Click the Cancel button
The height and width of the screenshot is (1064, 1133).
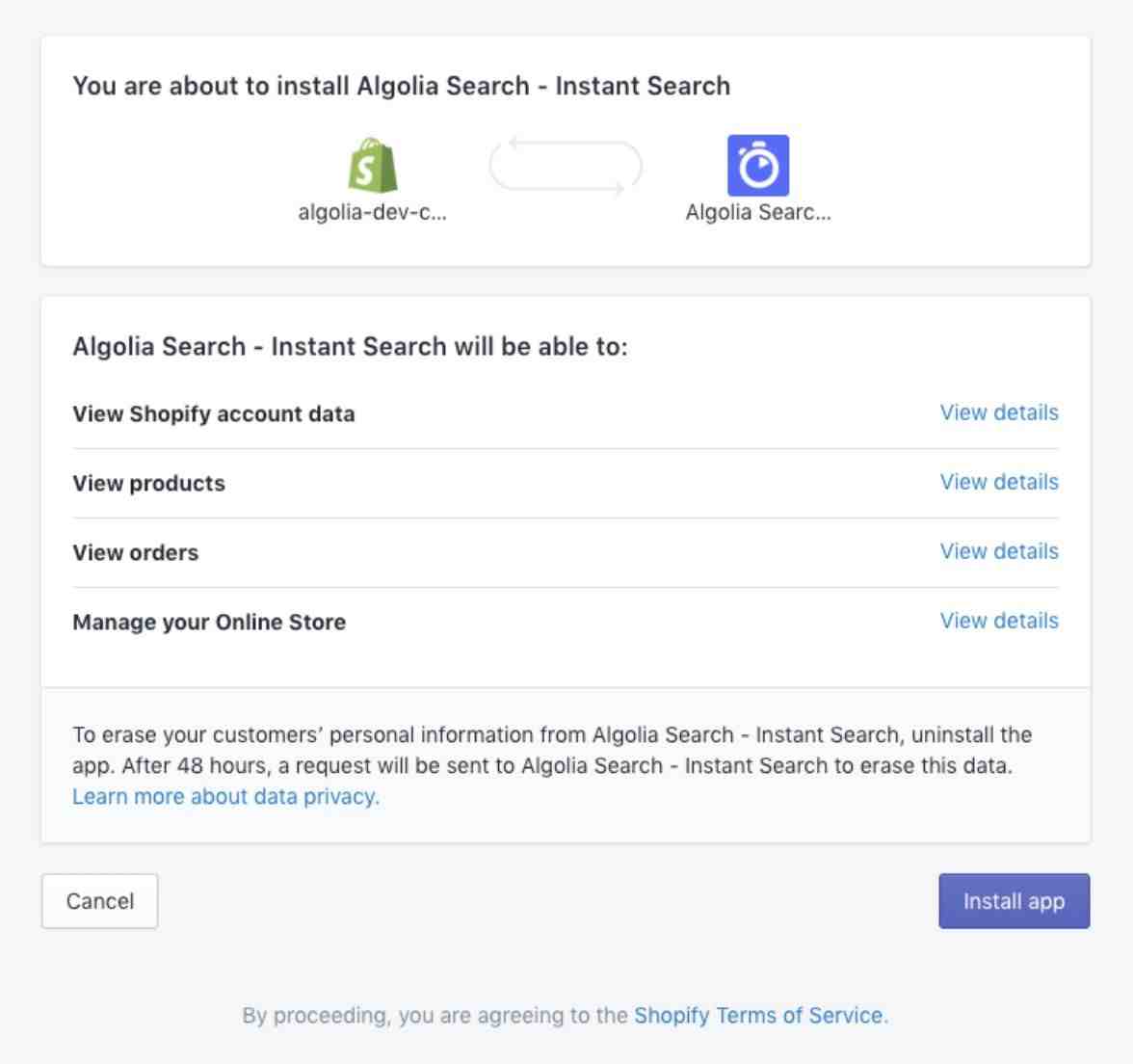100,901
